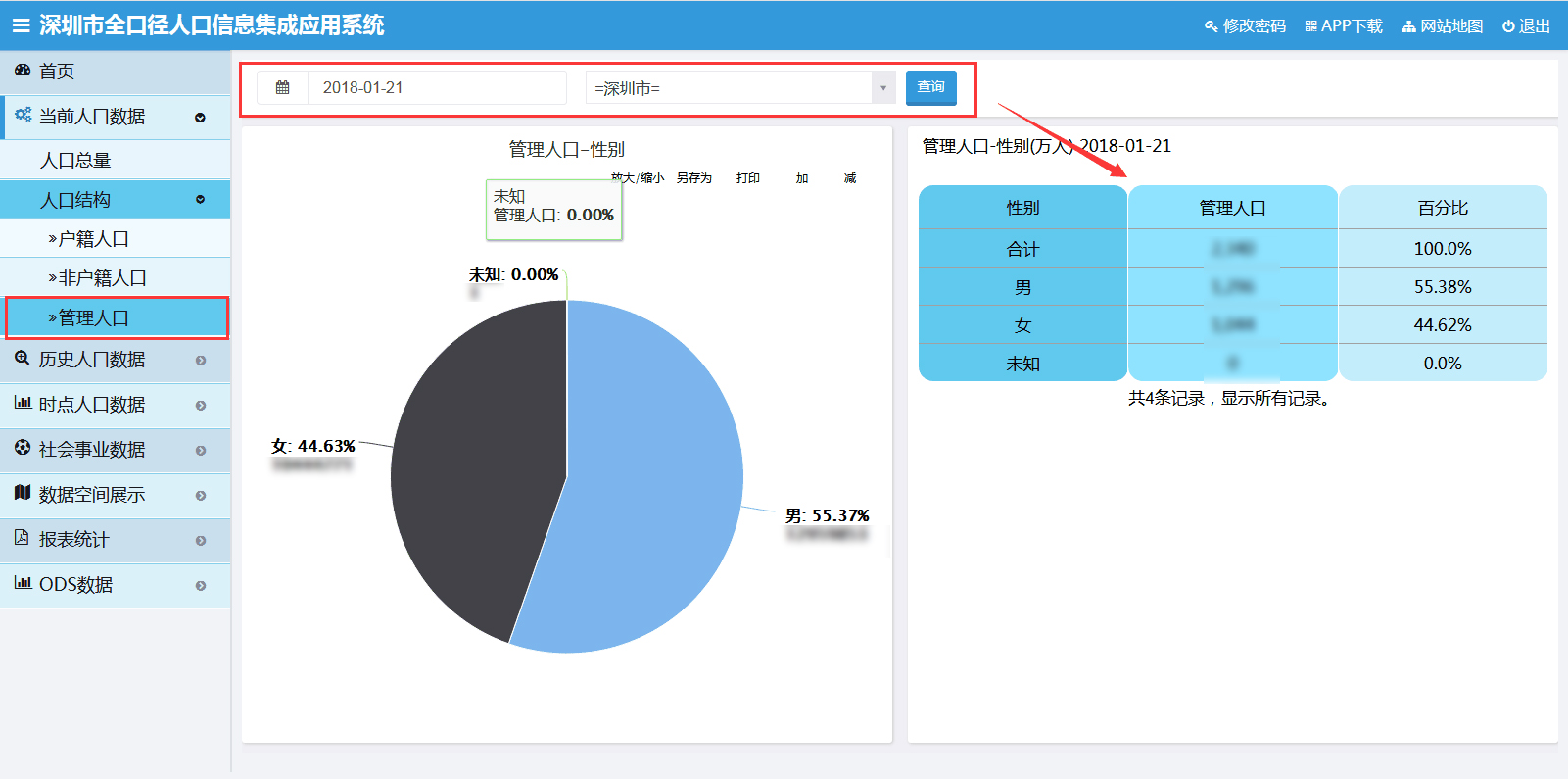Click the 报表统计 document icon
The image size is (1568, 779).
[x=23, y=538]
